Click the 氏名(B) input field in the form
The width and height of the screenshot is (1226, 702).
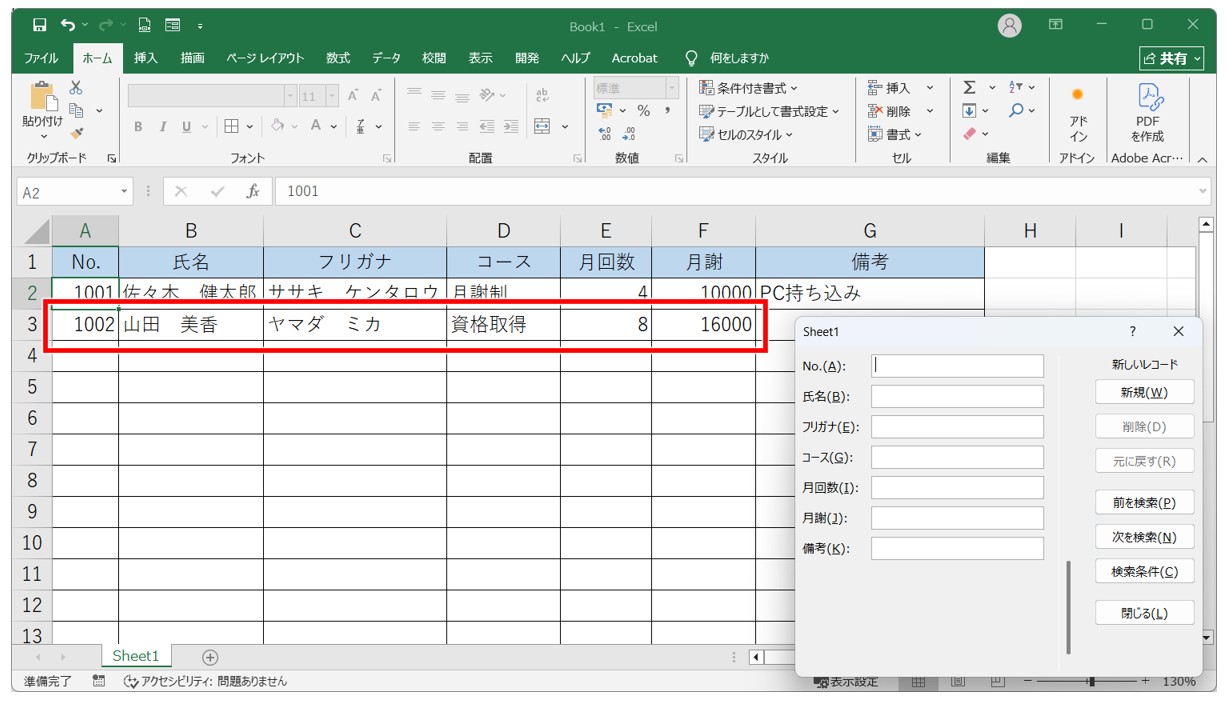click(957, 397)
